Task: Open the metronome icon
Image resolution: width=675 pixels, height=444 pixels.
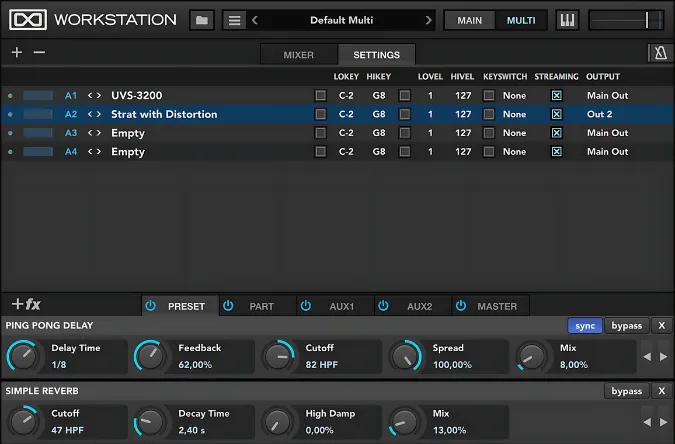Action: (661, 53)
